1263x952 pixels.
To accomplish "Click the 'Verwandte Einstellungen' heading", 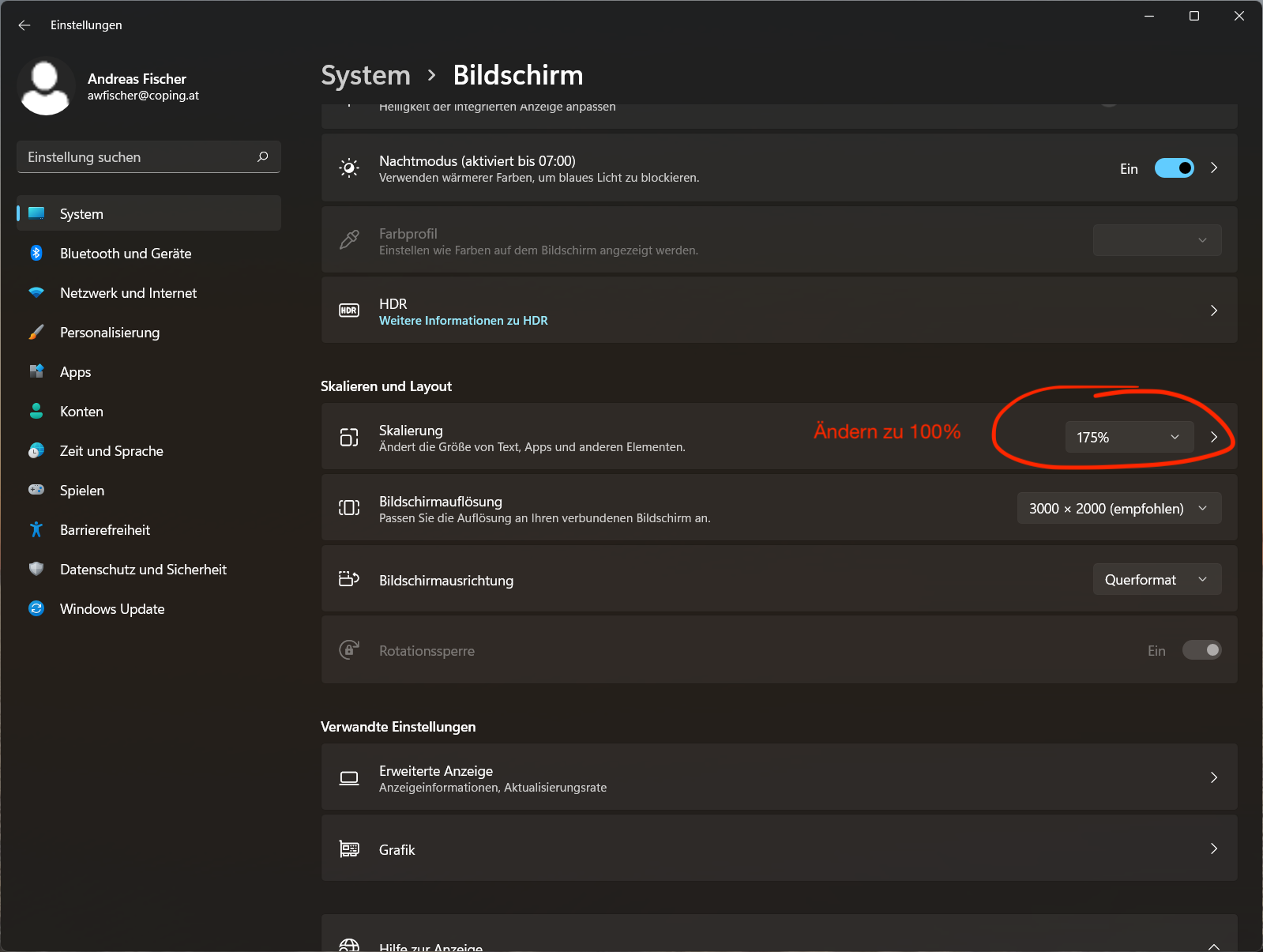I will pos(398,727).
